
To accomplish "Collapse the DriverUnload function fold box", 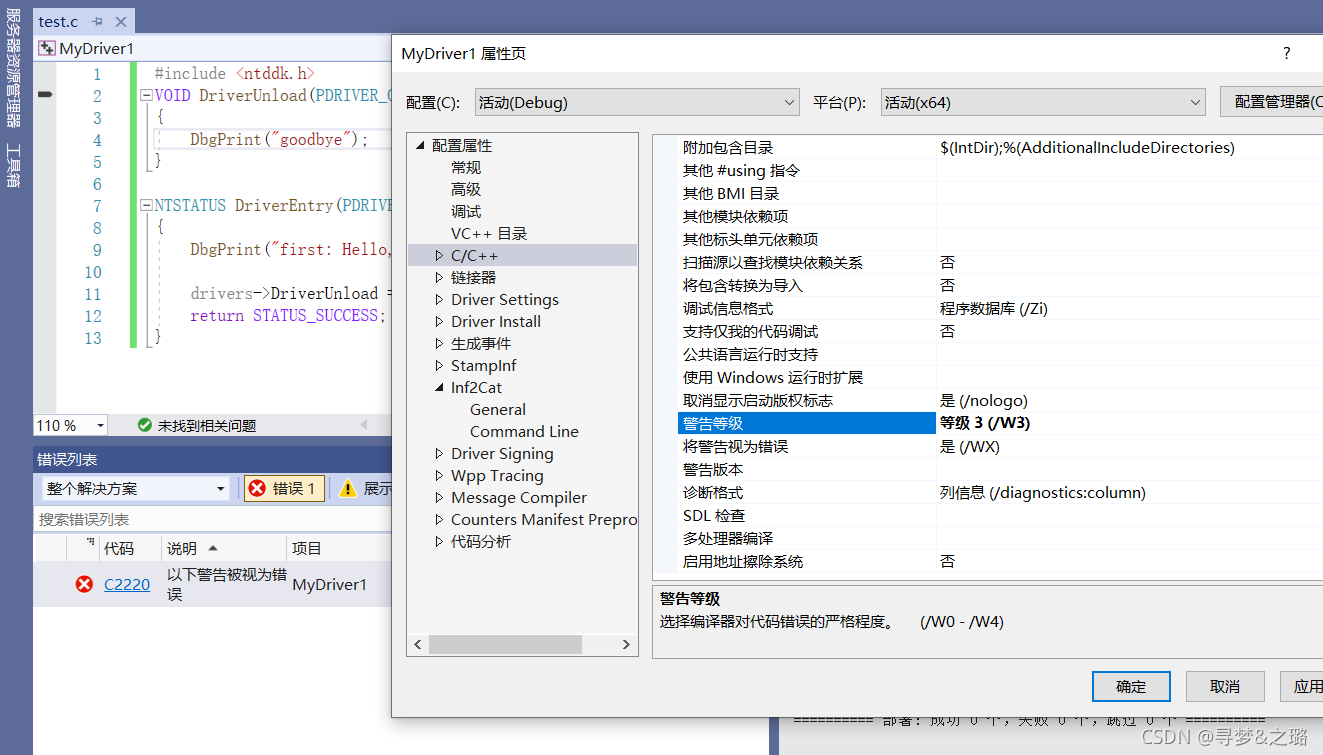I will [146, 96].
